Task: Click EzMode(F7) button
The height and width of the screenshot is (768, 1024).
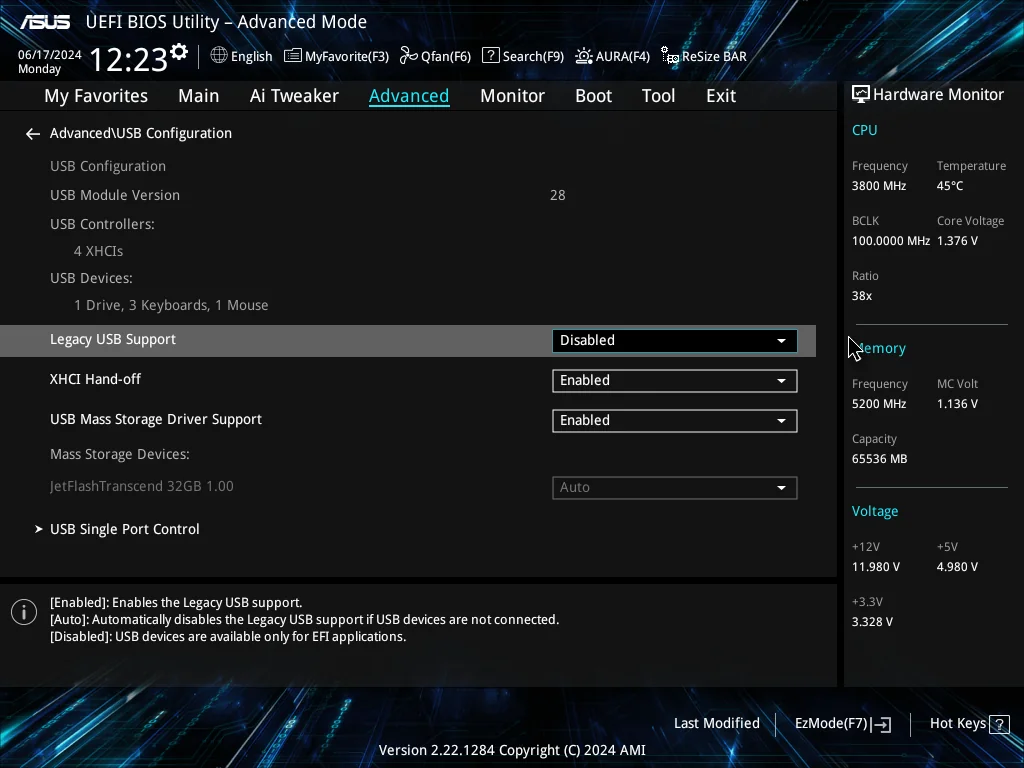Action: click(x=842, y=724)
